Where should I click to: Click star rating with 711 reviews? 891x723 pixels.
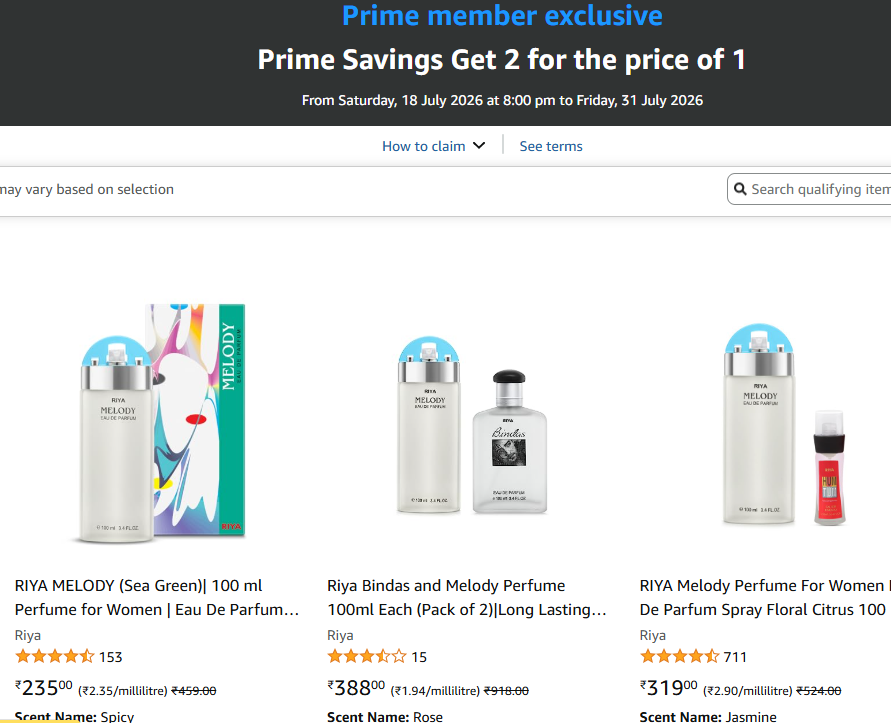pos(680,656)
